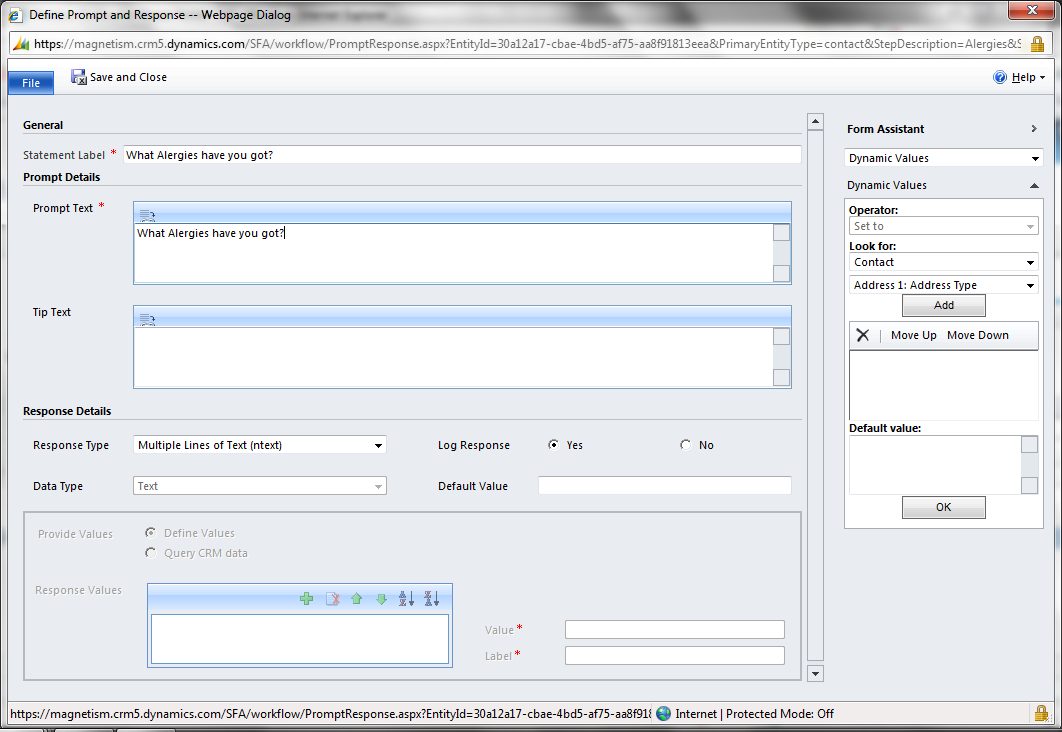The image size is (1062, 732).
Task: Open the File menu
Action: (x=31, y=82)
